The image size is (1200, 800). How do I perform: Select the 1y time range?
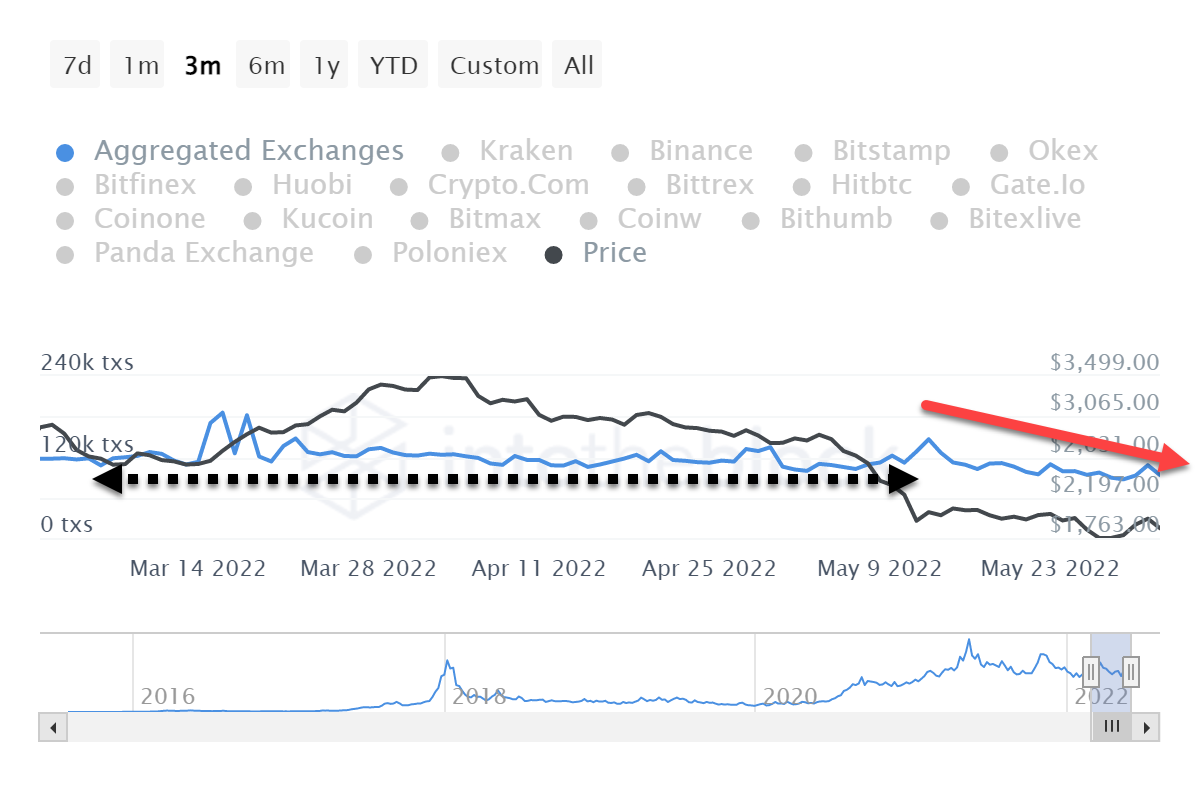coord(326,66)
